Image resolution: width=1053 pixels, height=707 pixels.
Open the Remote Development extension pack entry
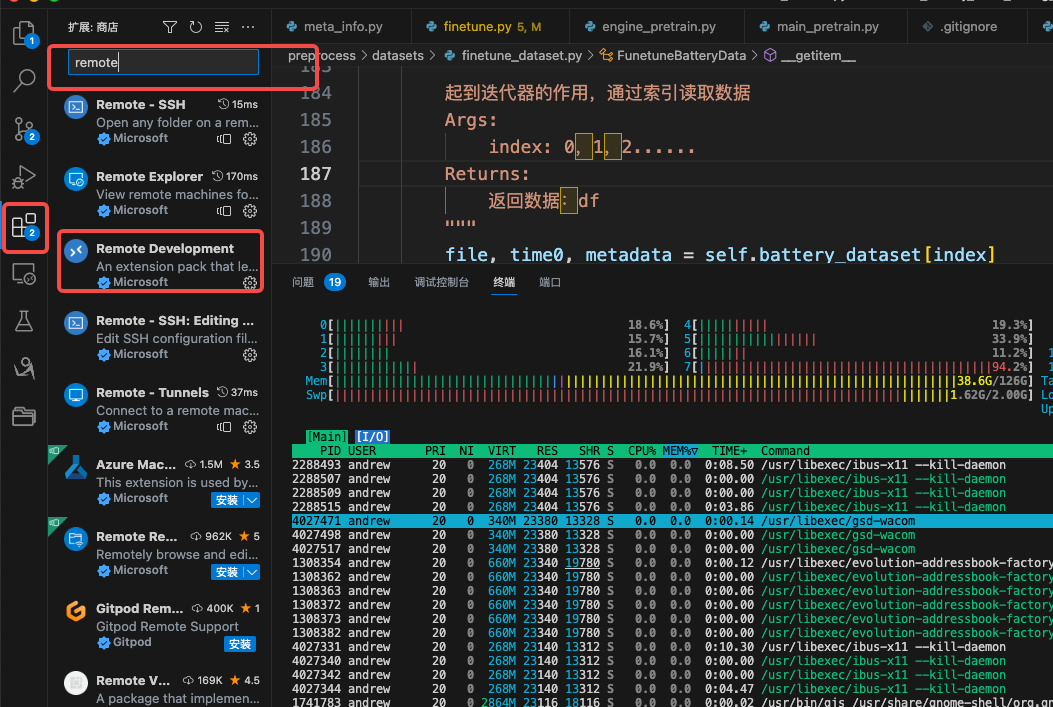(161, 265)
